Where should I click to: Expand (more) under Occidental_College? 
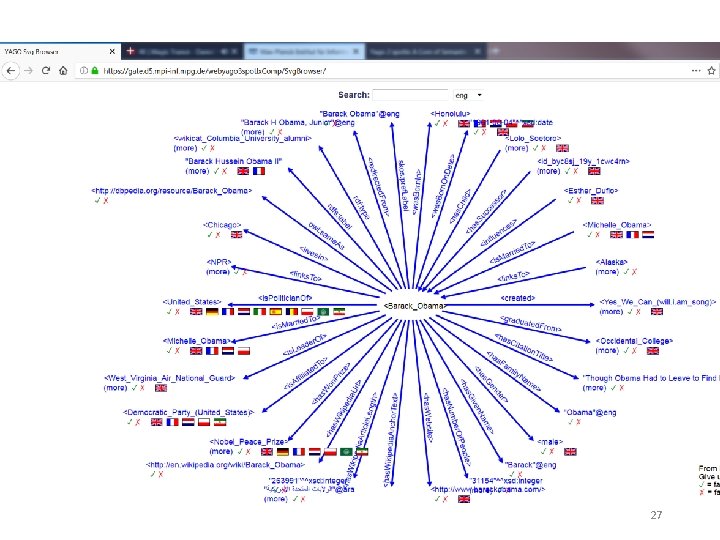coord(607,351)
